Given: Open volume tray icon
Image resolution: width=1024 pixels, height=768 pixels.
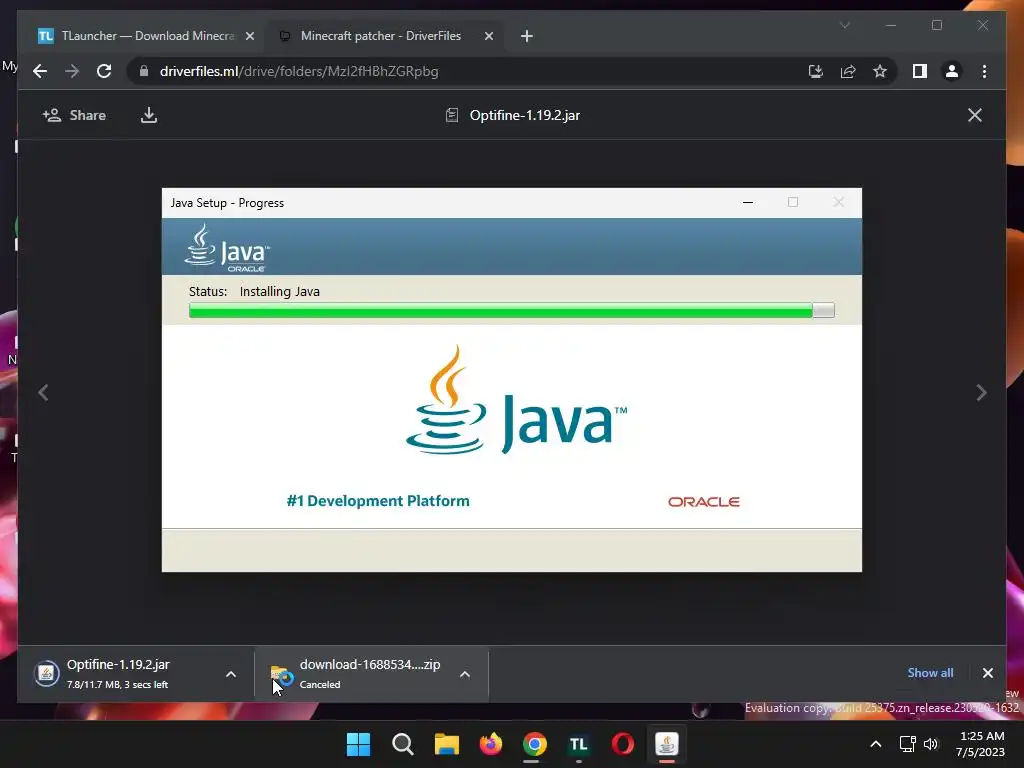Looking at the screenshot, I should click(931, 744).
